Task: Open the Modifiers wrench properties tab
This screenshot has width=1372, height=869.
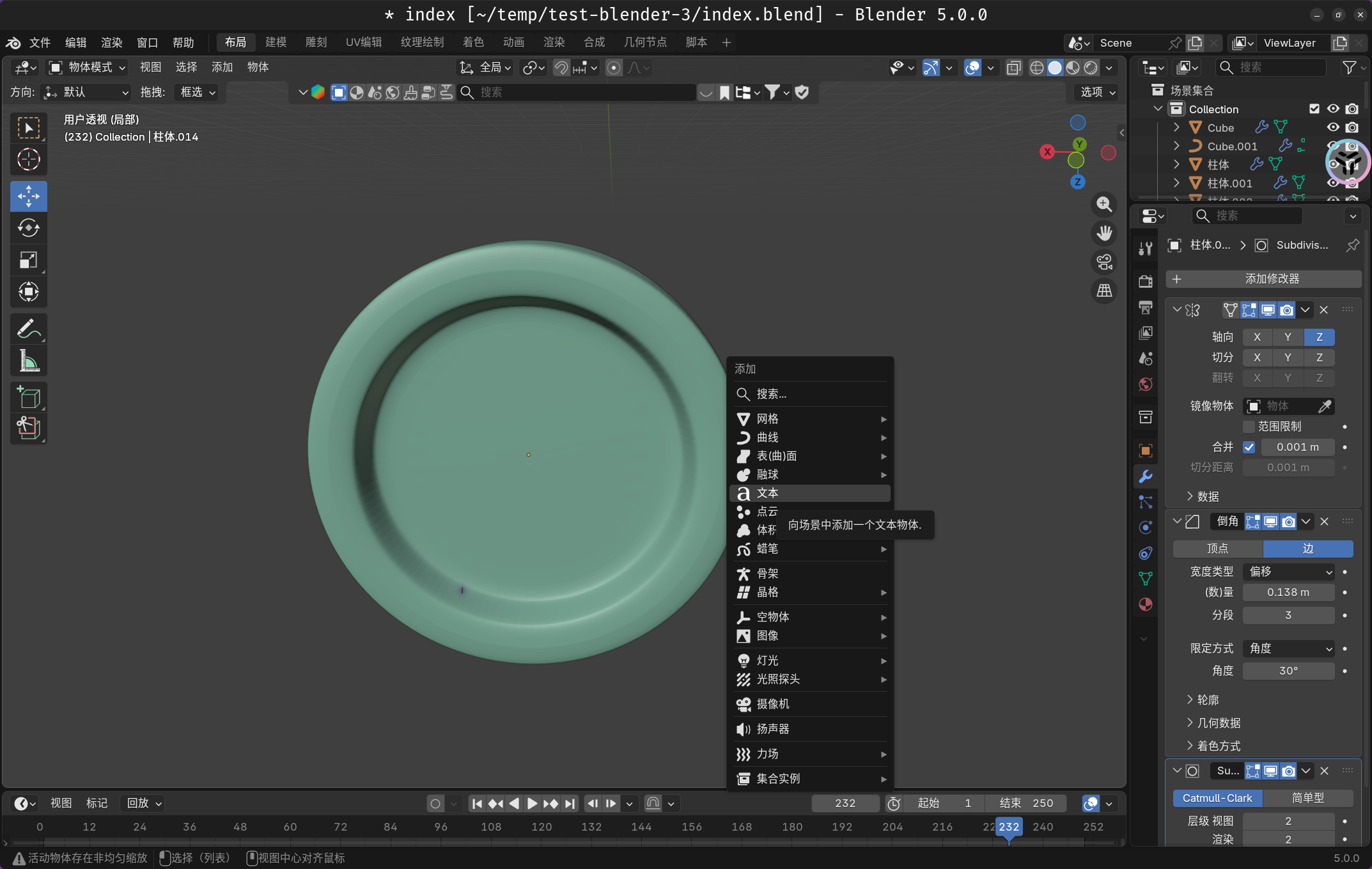Action: 1145,476
